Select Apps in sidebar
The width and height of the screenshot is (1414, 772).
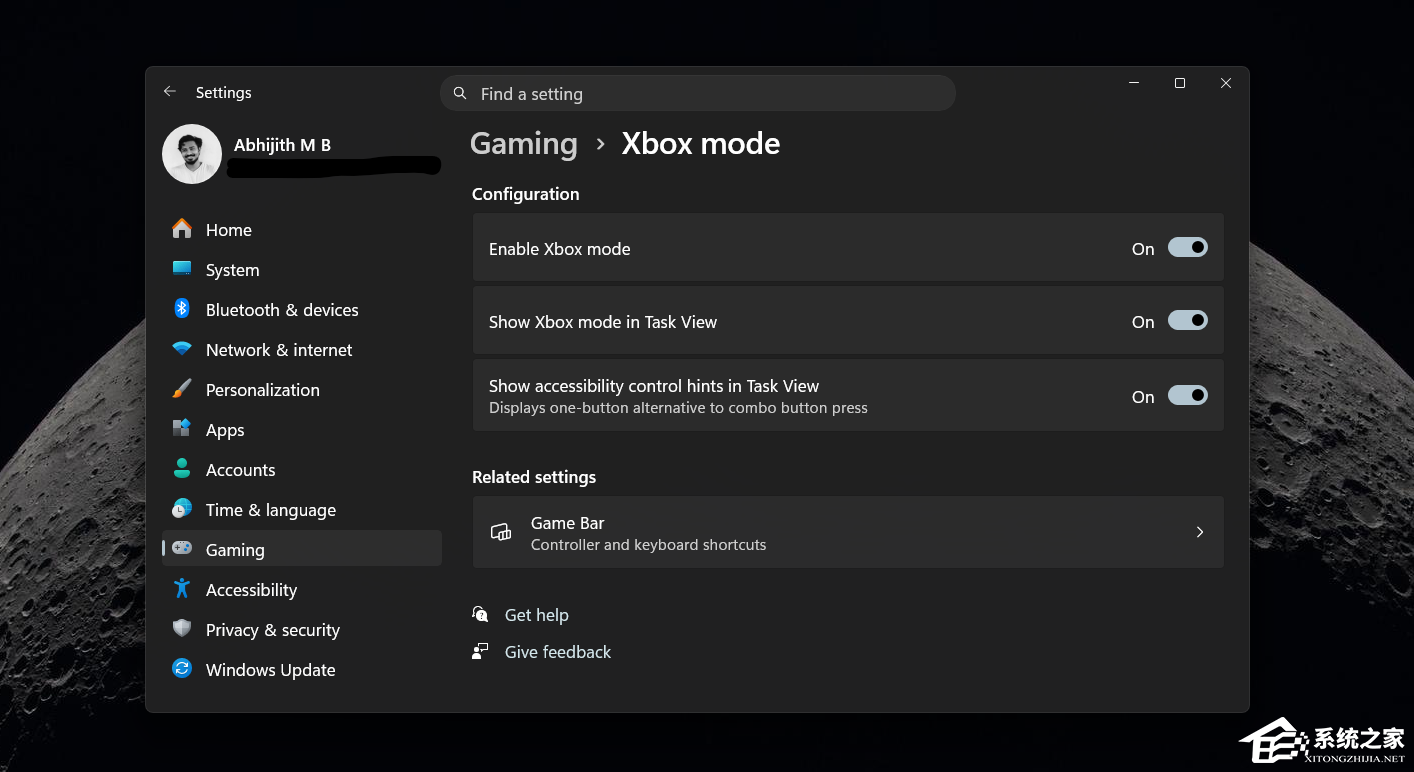click(x=302, y=429)
